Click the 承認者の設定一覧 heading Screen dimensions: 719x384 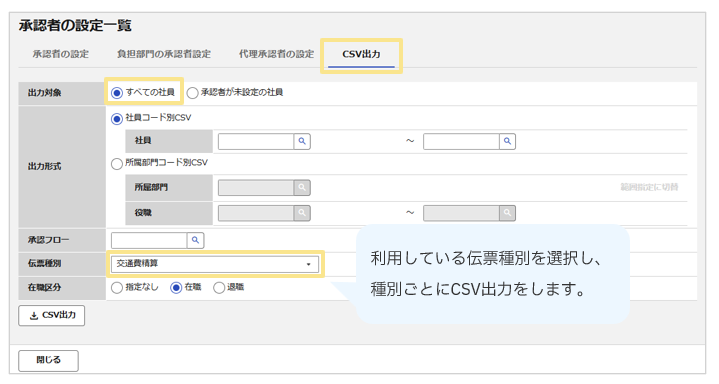pyautogui.click(x=75, y=25)
